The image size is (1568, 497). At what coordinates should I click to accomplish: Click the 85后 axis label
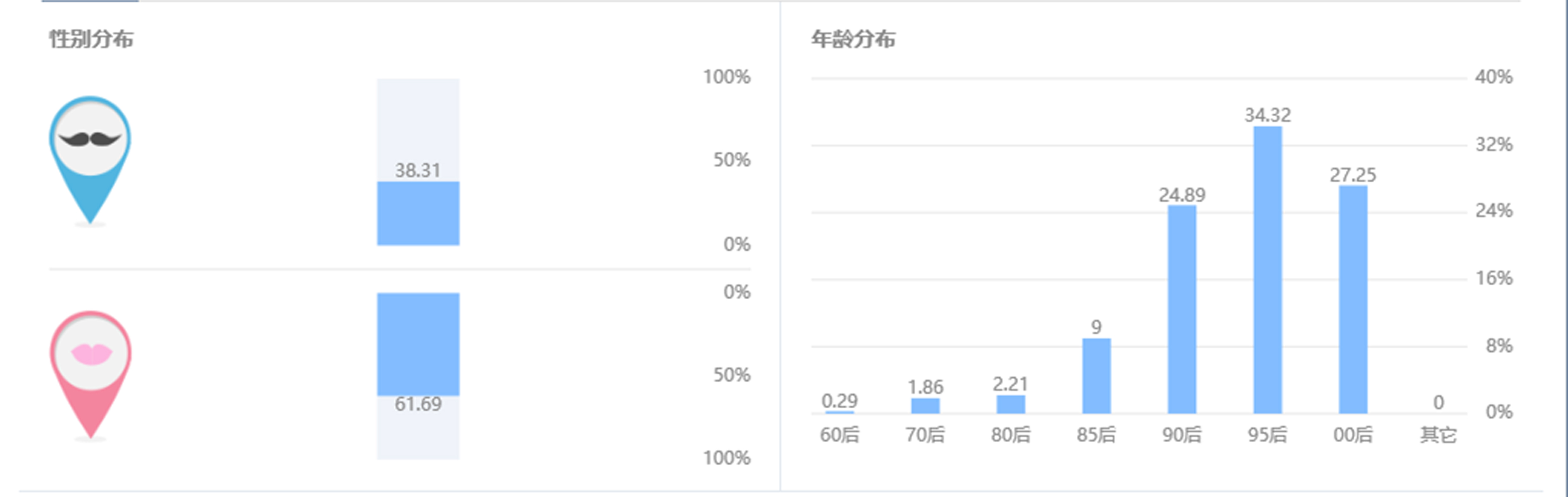pyautogui.click(x=1096, y=435)
